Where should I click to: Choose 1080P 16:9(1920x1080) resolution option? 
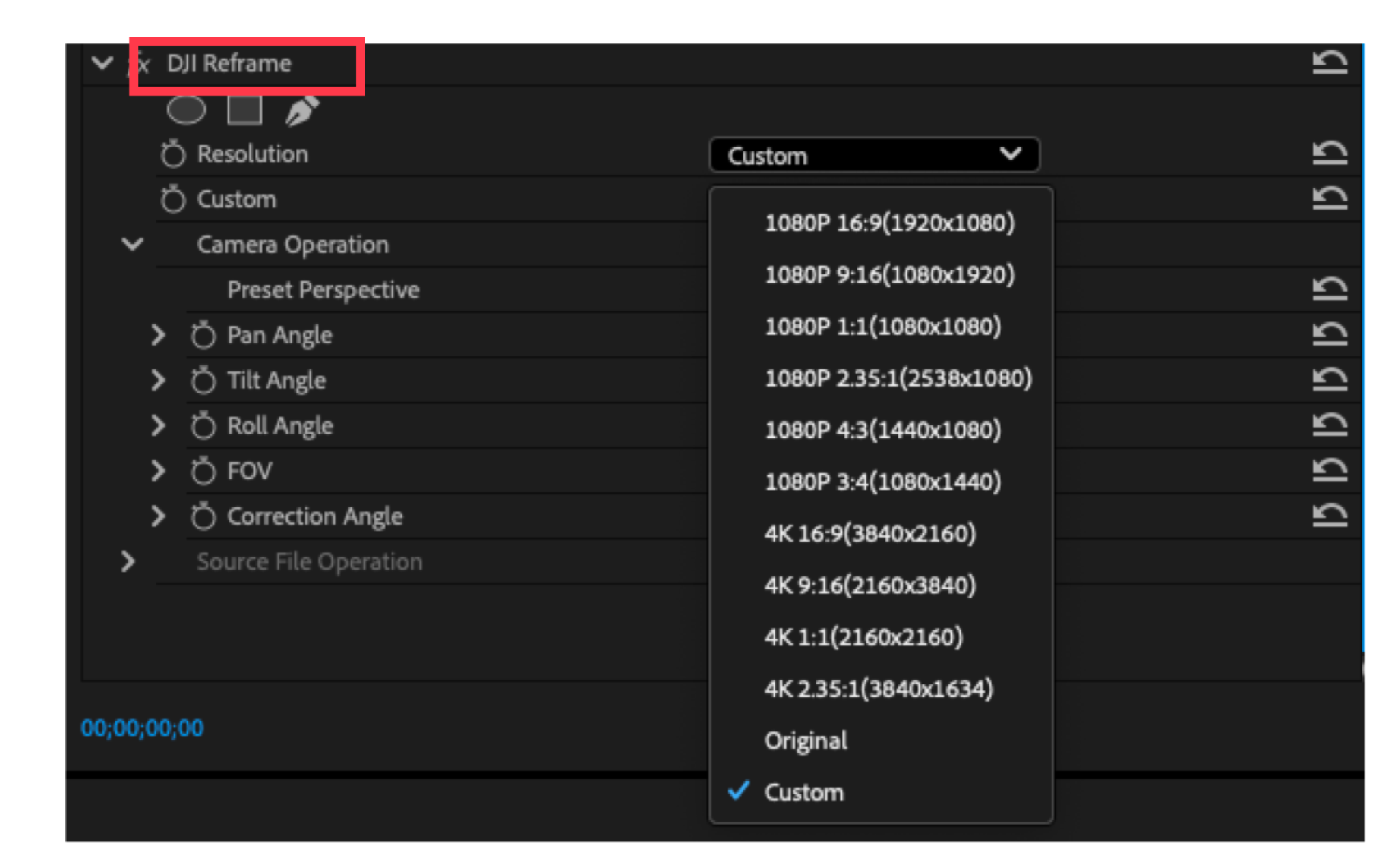click(x=889, y=223)
